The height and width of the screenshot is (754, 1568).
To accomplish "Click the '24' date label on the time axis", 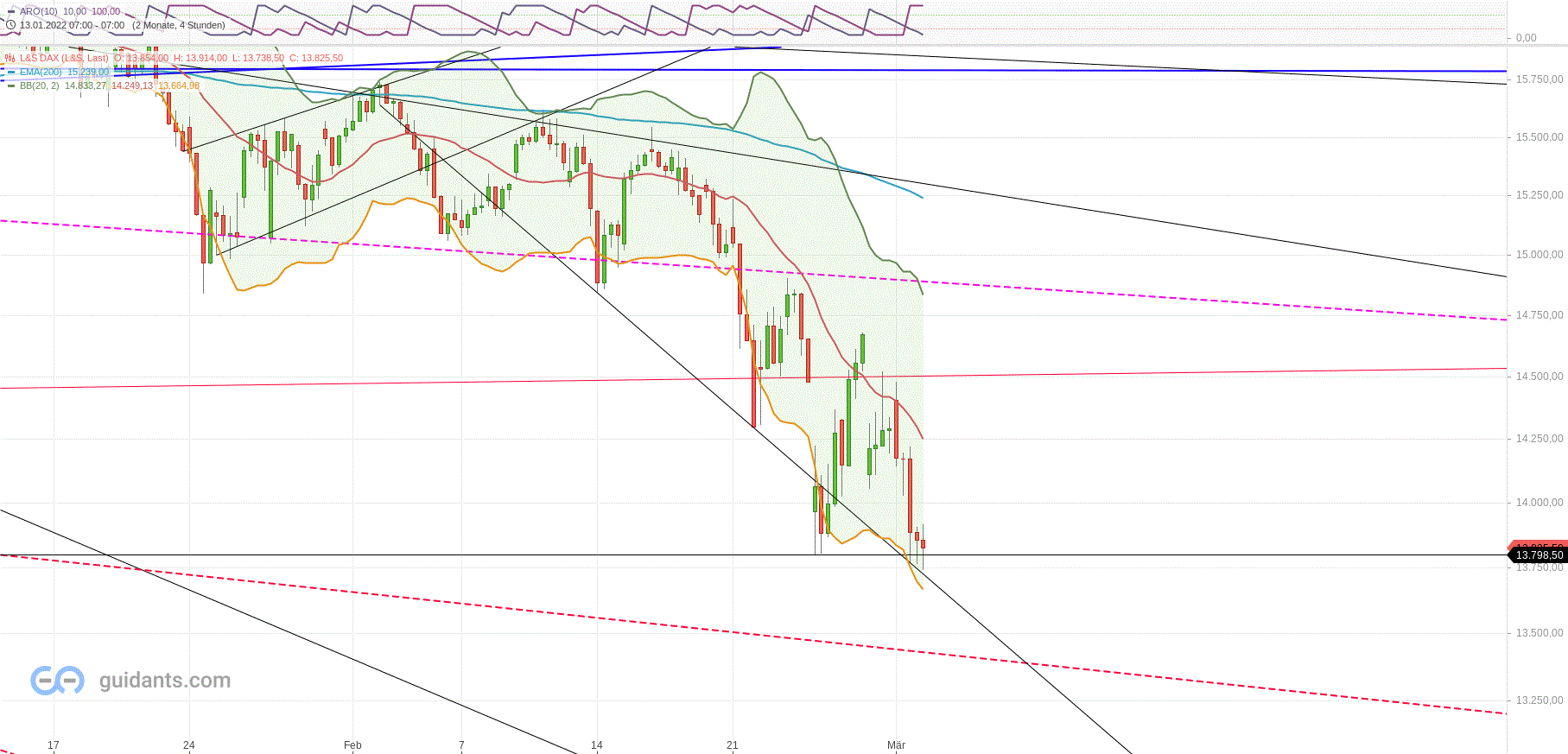I will [x=189, y=745].
